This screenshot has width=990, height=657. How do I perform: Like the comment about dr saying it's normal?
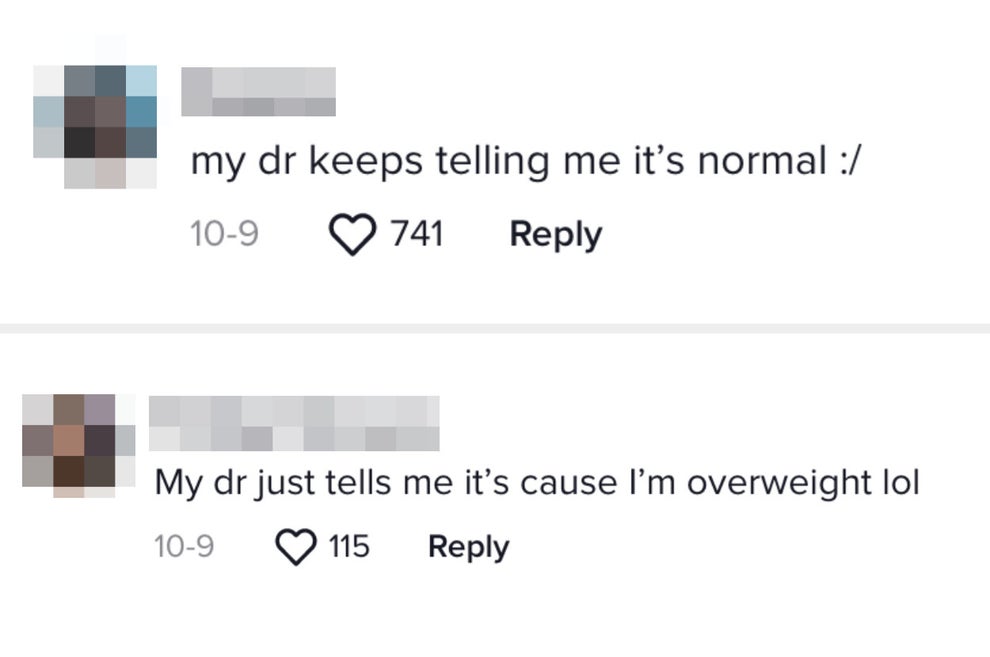click(x=352, y=233)
